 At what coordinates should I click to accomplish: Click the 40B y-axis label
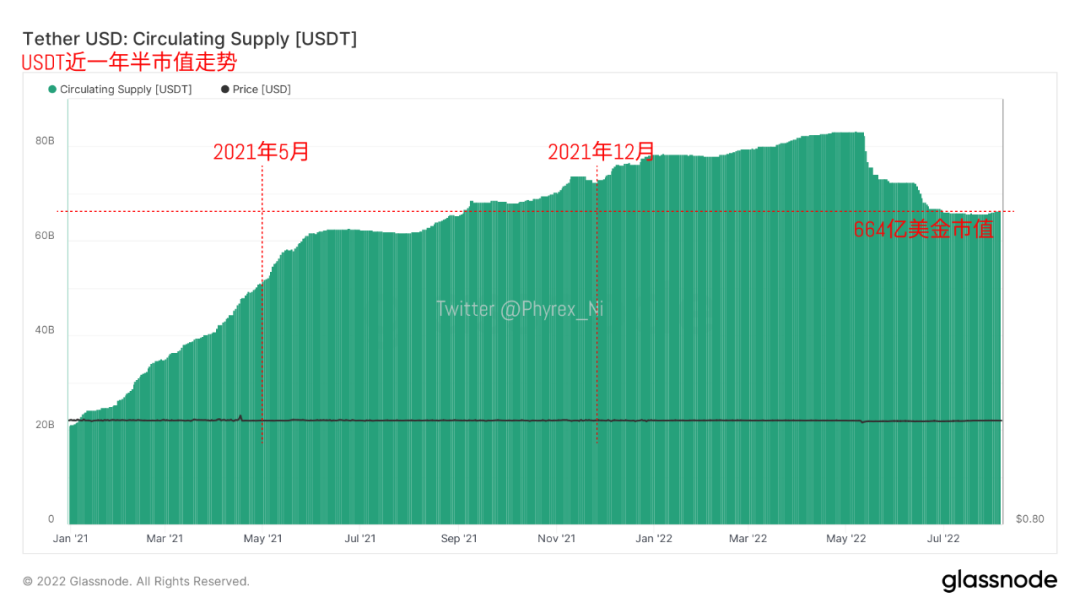tap(45, 330)
